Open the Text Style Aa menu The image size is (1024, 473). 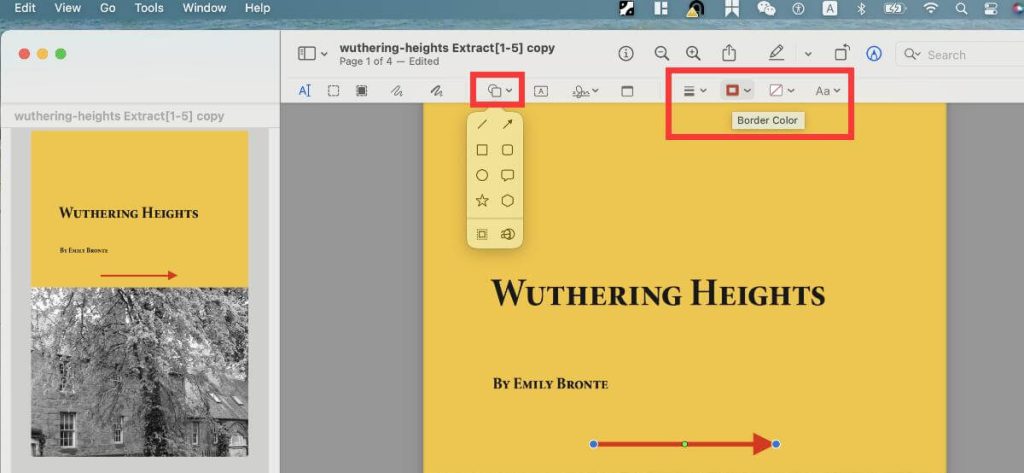pyautogui.click(x=827, y=91)
